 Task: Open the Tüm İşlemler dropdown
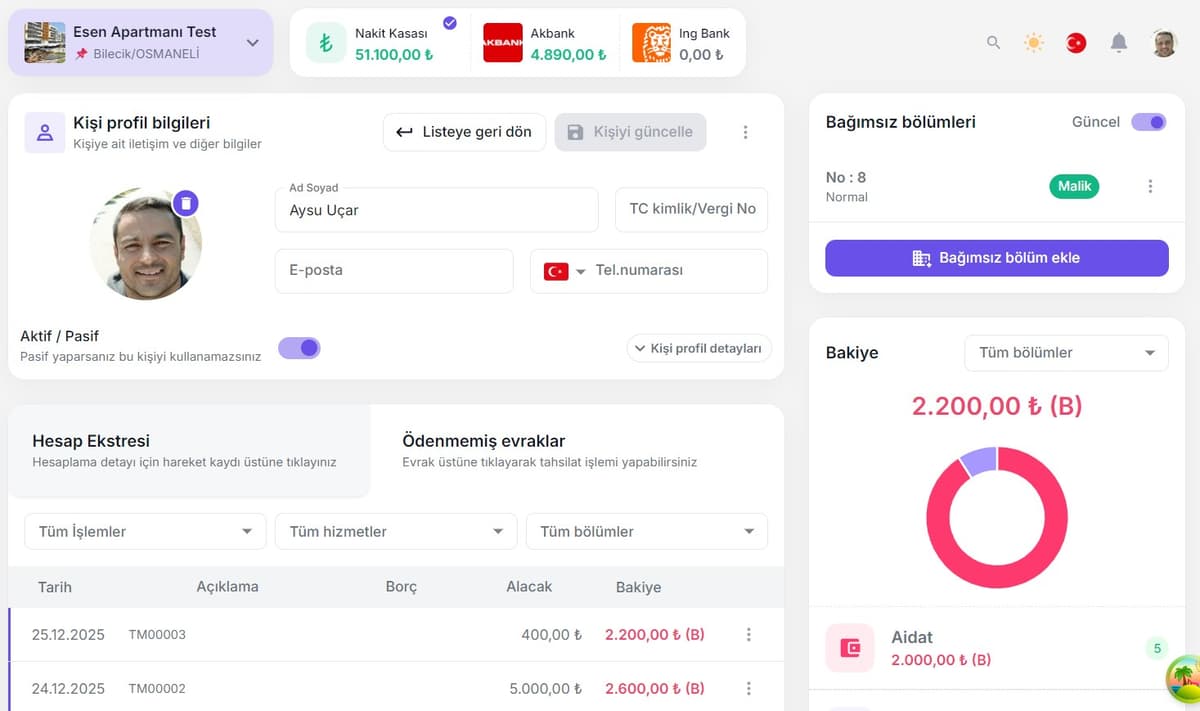(145, 531)
